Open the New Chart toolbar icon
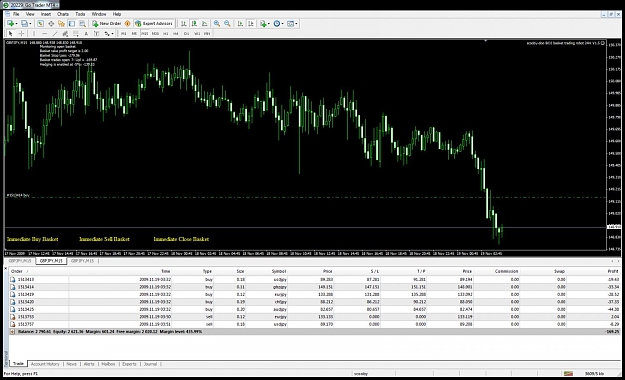The width and height of the screenshot is (625, 380). coord(10,24)
